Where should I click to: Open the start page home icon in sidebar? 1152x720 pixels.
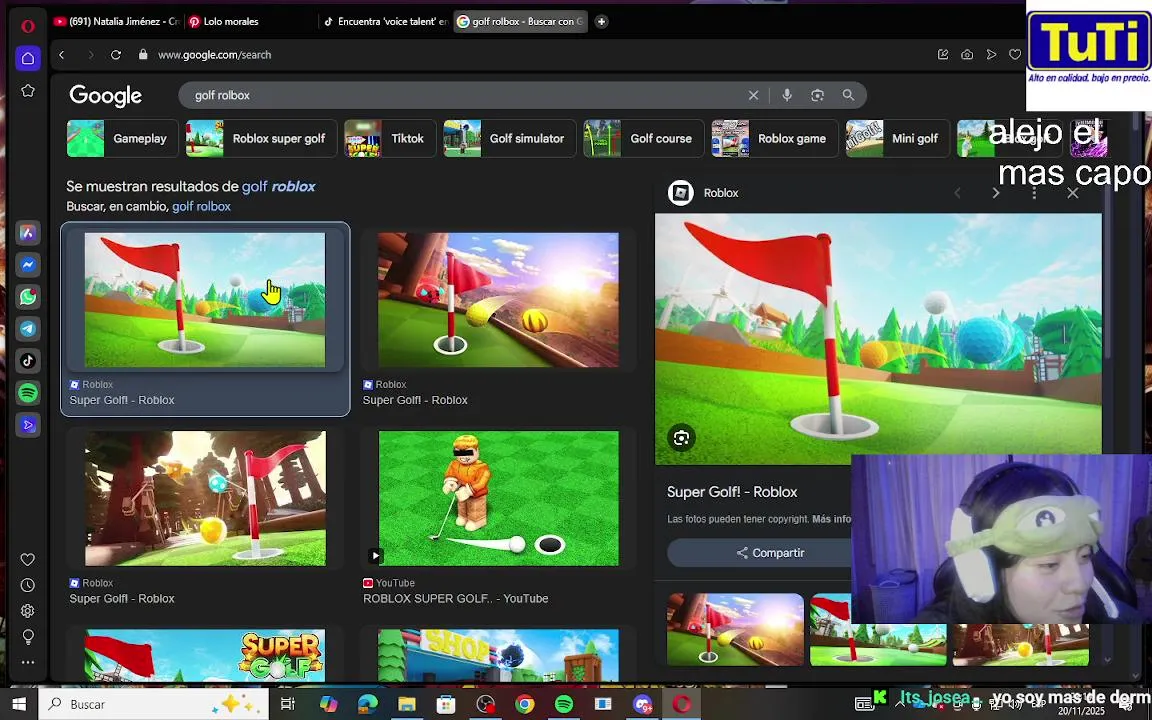point(28,58)
